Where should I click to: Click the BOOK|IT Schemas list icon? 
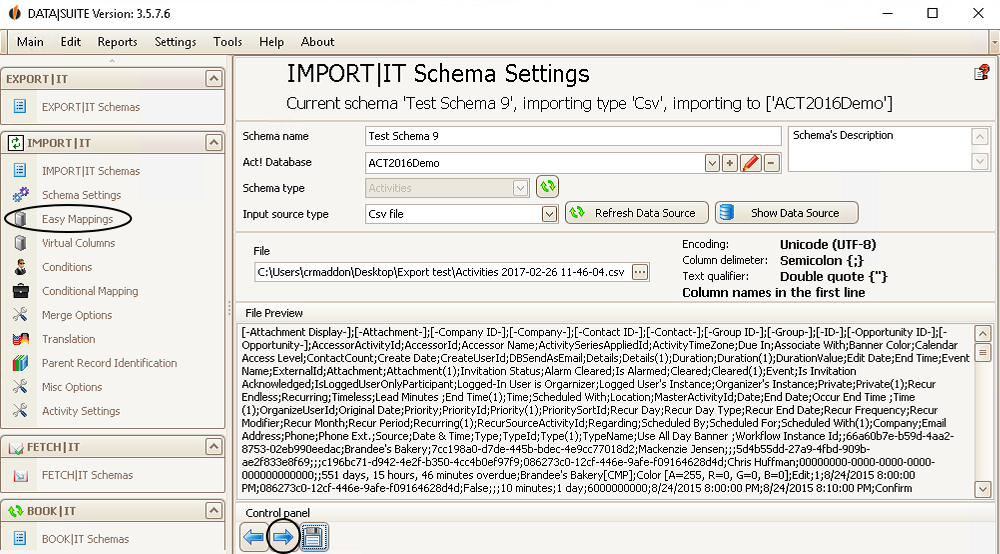(x=20, y=538)
